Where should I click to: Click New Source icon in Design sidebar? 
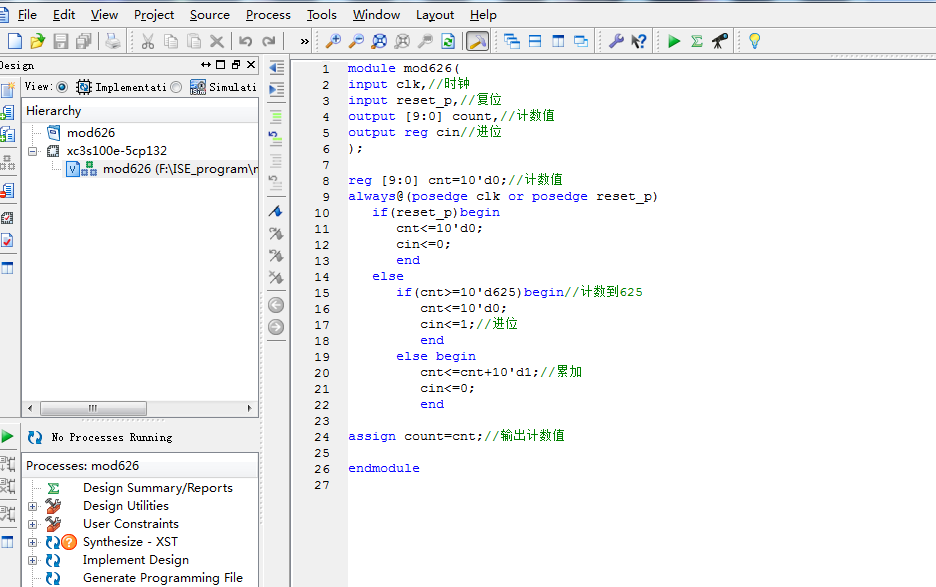point(7,91)
